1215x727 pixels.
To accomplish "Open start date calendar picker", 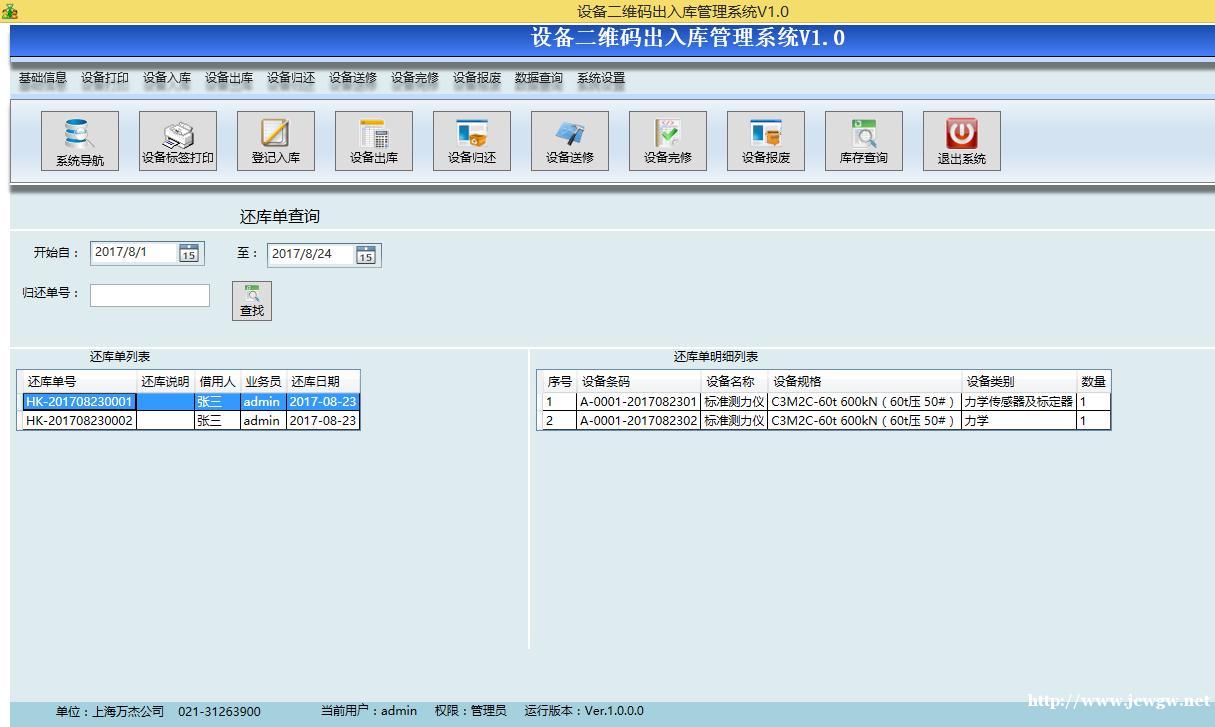I will click(x=189, y=254).
